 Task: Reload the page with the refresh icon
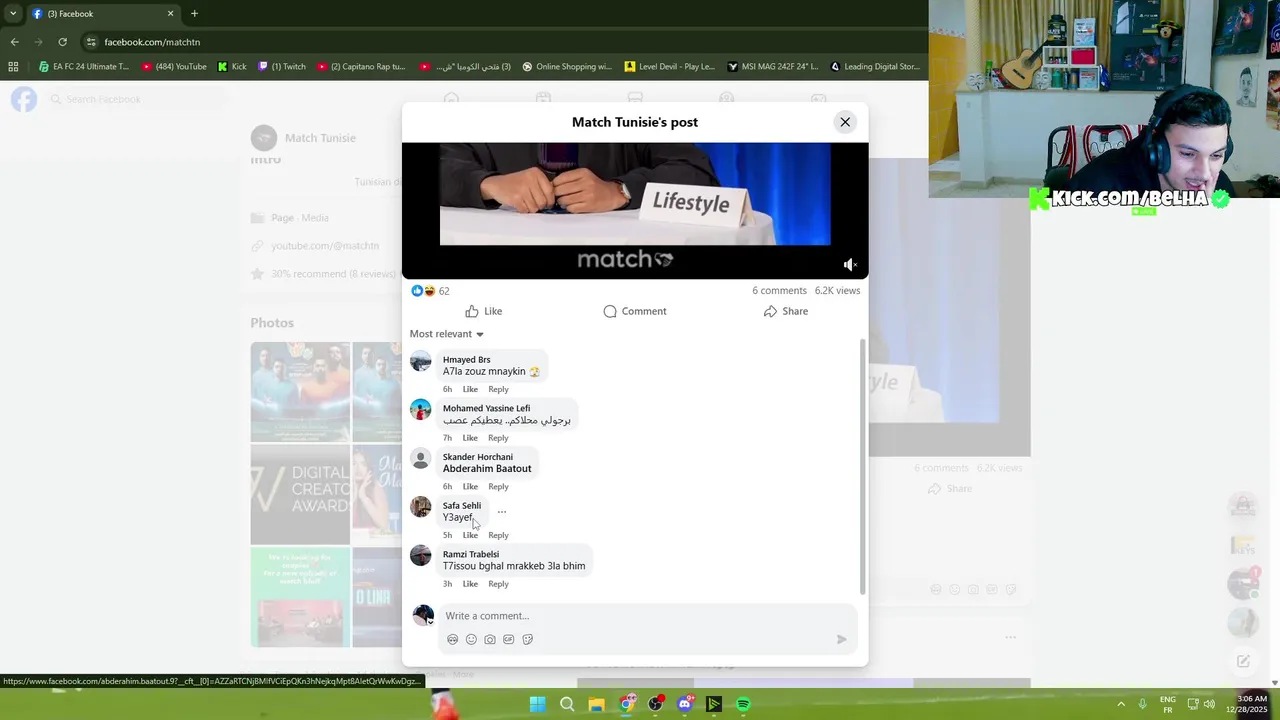[62, 42]
